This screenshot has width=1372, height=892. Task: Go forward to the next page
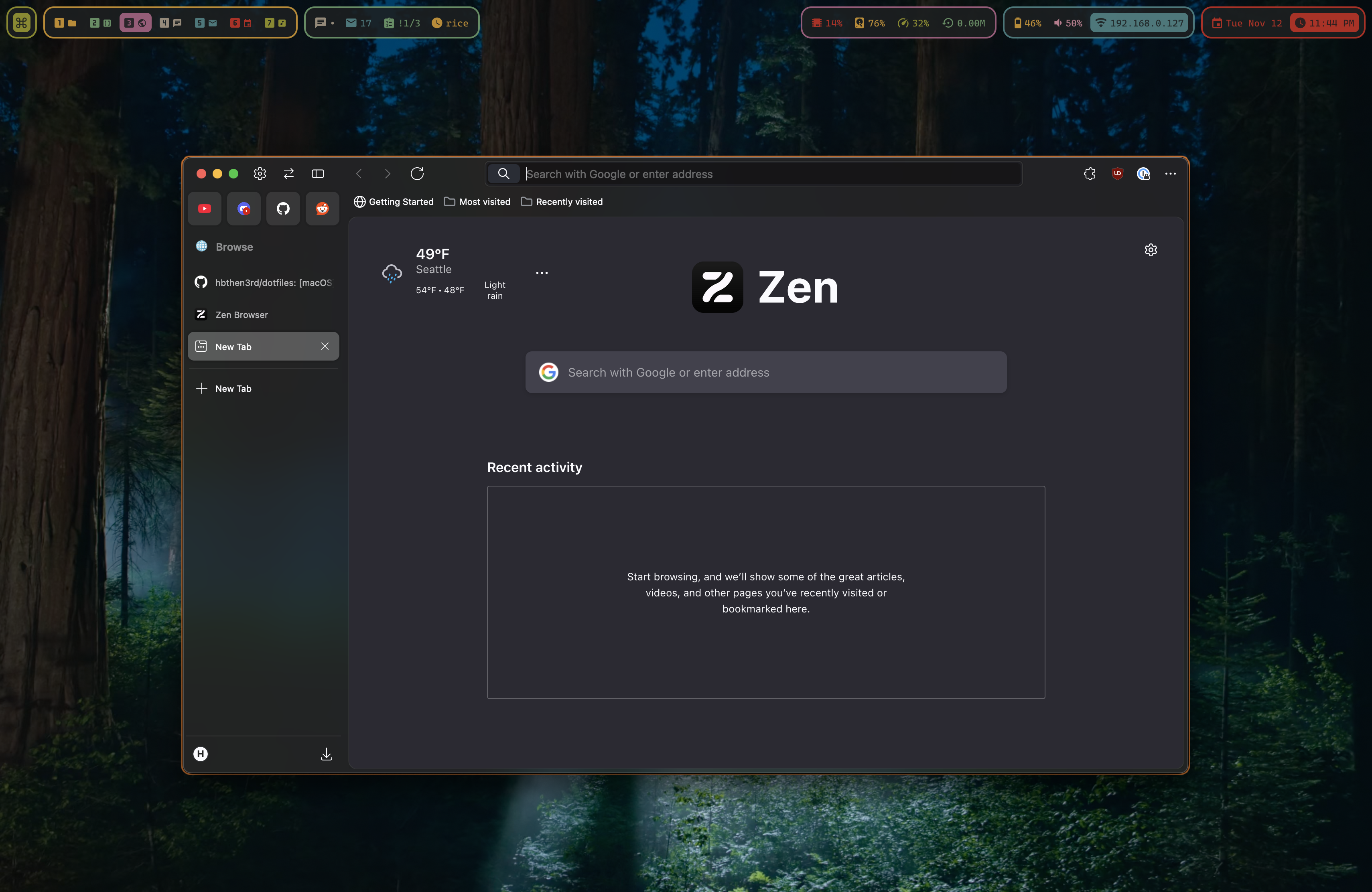point(388,173)
